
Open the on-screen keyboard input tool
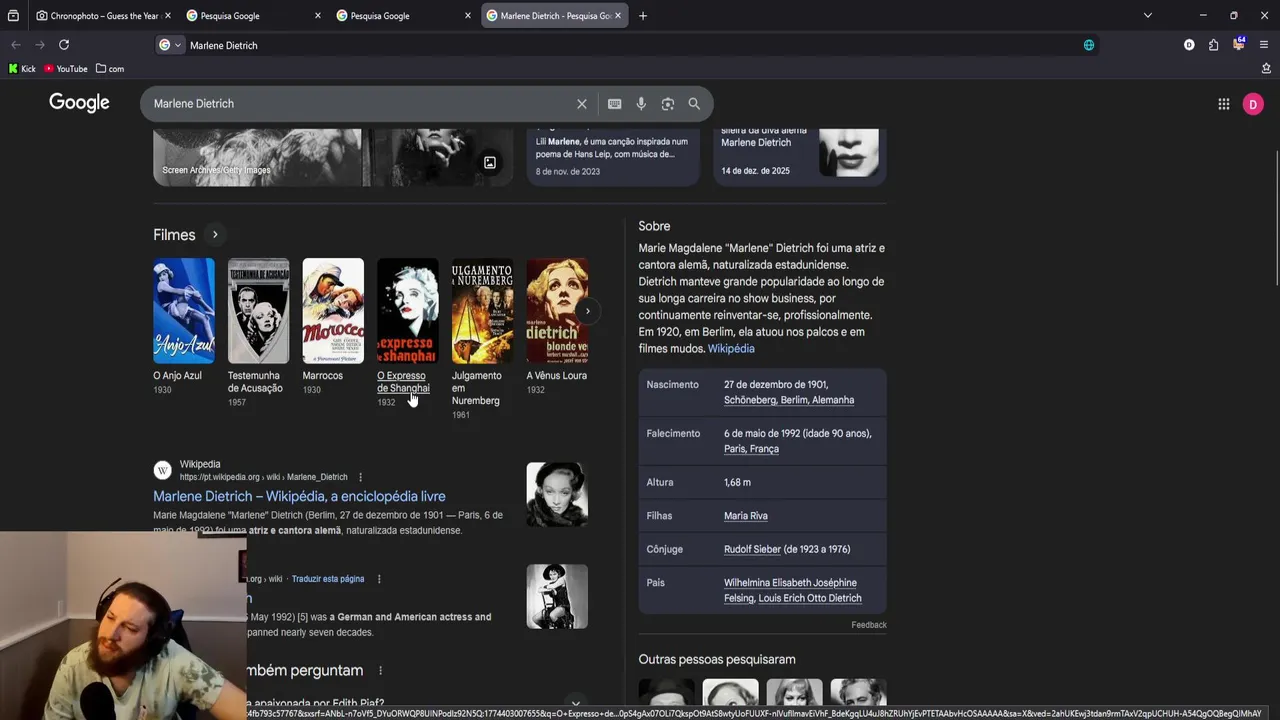click(x=614, y=104)
